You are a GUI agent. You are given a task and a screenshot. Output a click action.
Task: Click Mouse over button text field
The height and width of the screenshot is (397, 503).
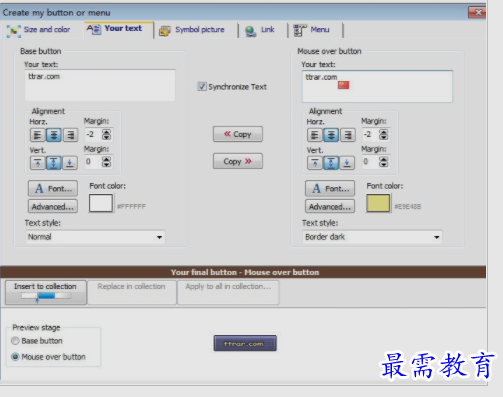(377, 86)
